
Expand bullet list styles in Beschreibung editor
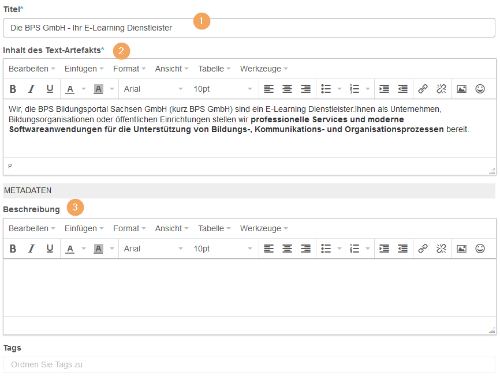[339, 249]
